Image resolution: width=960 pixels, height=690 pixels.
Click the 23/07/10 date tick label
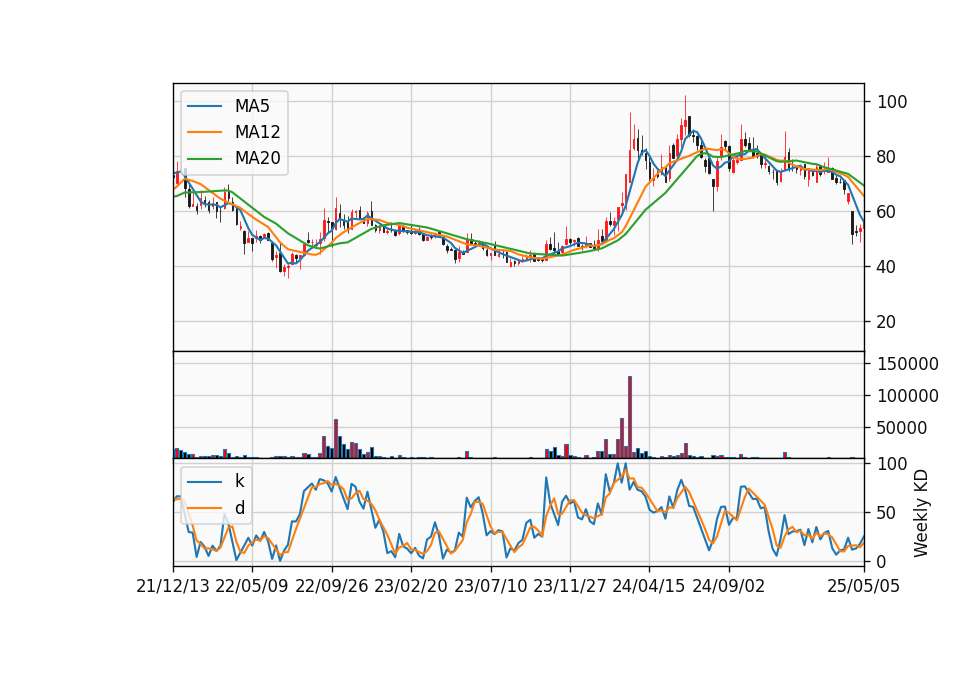coord(490,586)
